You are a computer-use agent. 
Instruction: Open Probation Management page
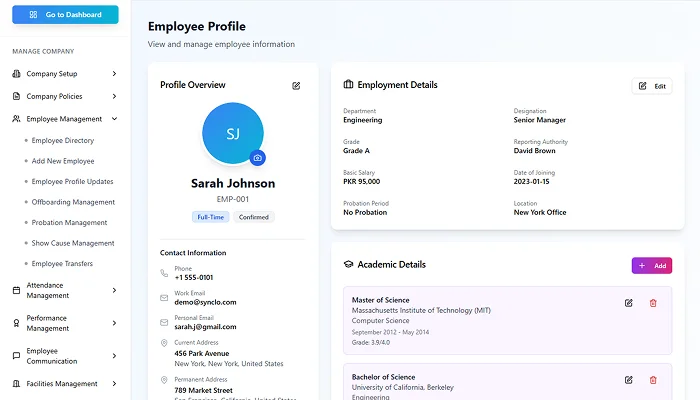(x=69, y=222)
